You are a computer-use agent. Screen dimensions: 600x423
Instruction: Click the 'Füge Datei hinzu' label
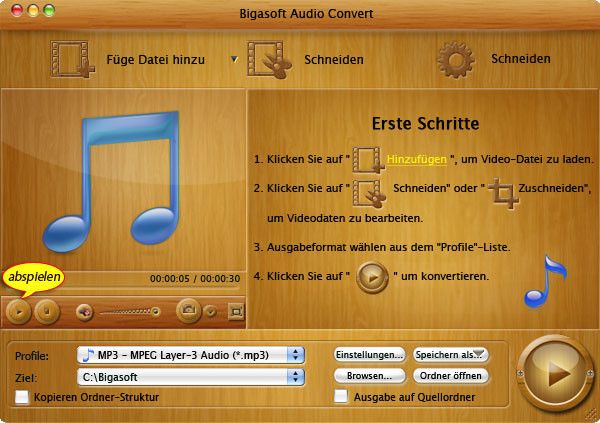[155, 60]
